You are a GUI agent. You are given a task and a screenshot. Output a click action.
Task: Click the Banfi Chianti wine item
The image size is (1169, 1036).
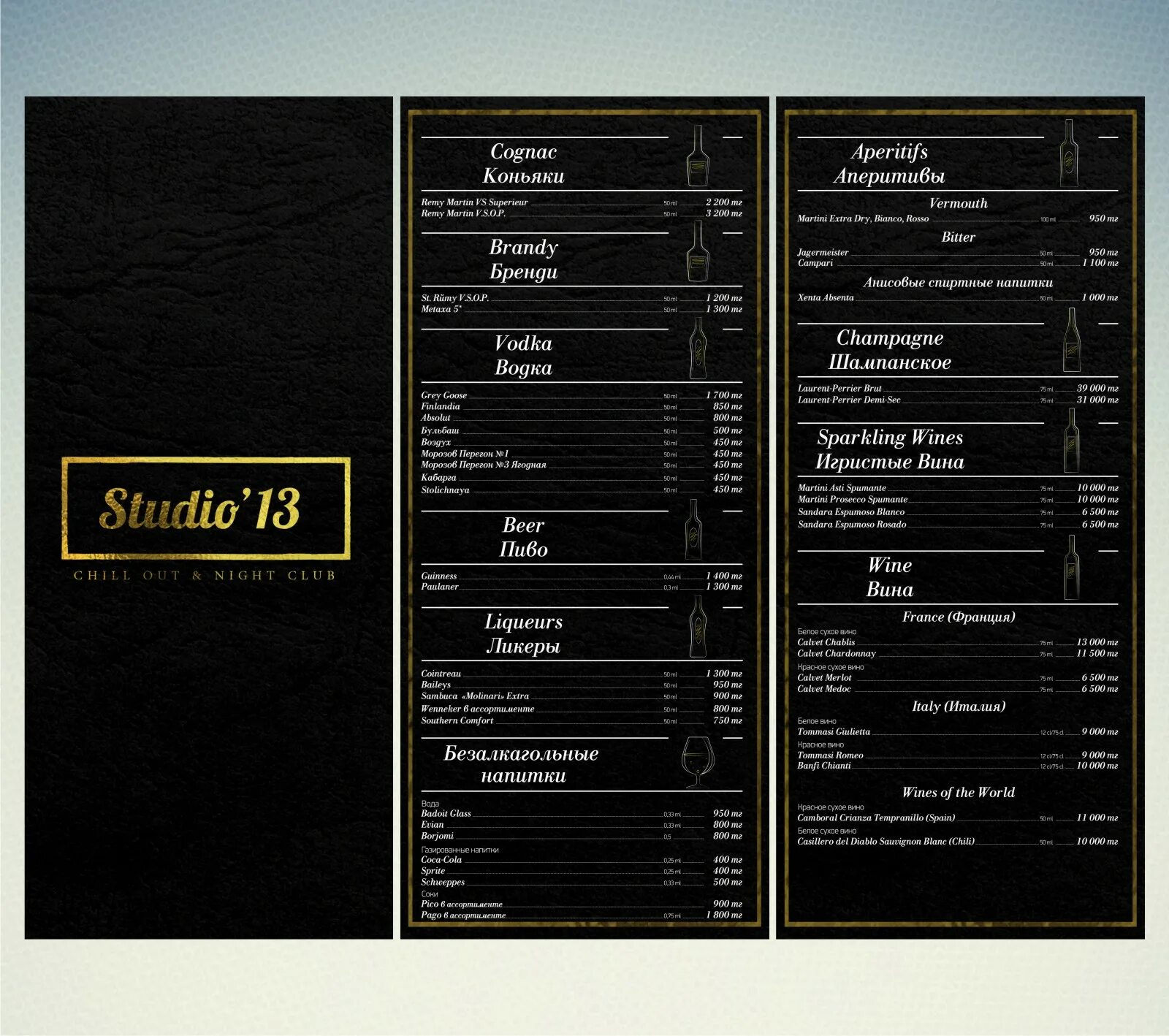pyautogui.click(x=958, y=766)
